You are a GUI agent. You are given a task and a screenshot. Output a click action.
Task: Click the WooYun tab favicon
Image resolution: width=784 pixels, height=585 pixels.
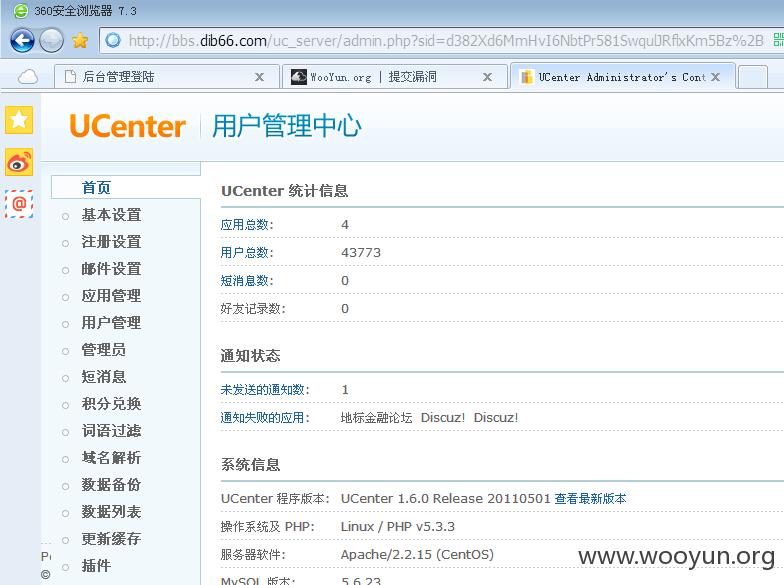[x=298, y=77]
